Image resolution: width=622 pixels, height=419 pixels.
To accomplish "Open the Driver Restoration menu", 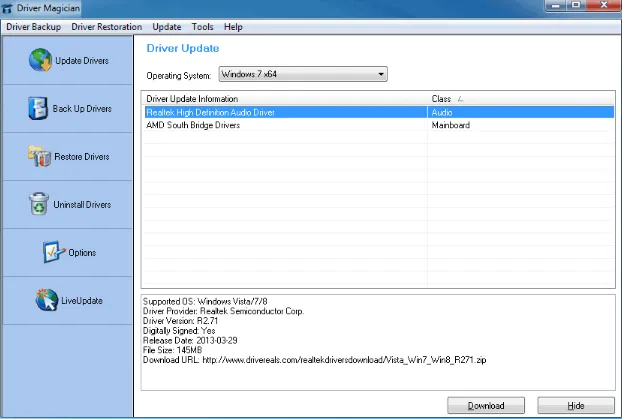I will [x=107, y=27].
